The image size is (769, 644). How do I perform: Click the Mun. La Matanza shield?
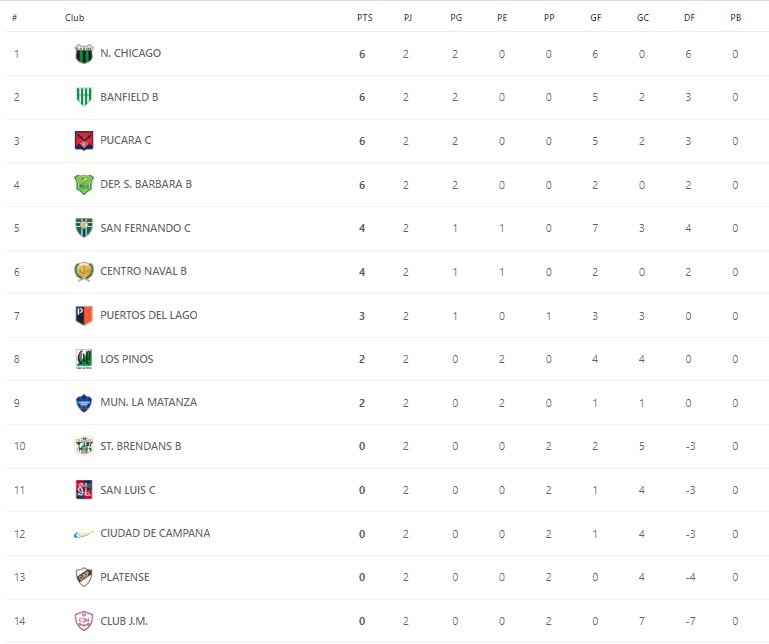click(84, 402)
